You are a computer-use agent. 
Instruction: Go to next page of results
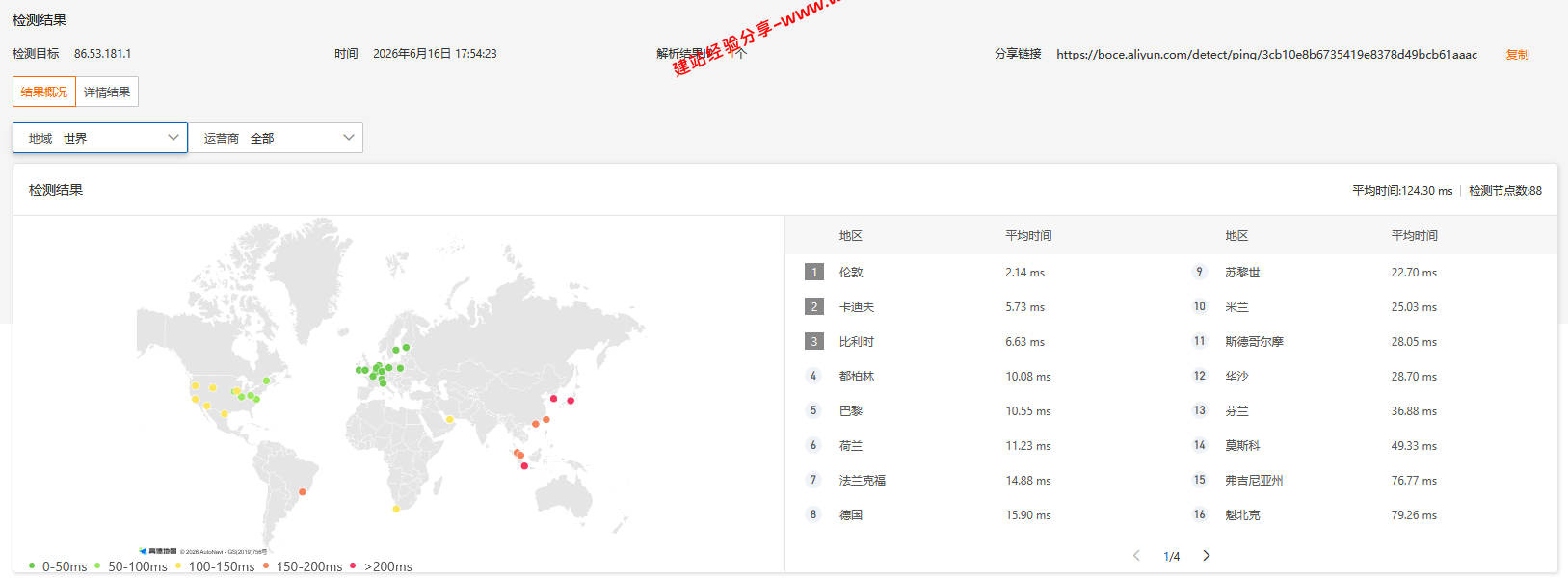tap(1206, 556)
